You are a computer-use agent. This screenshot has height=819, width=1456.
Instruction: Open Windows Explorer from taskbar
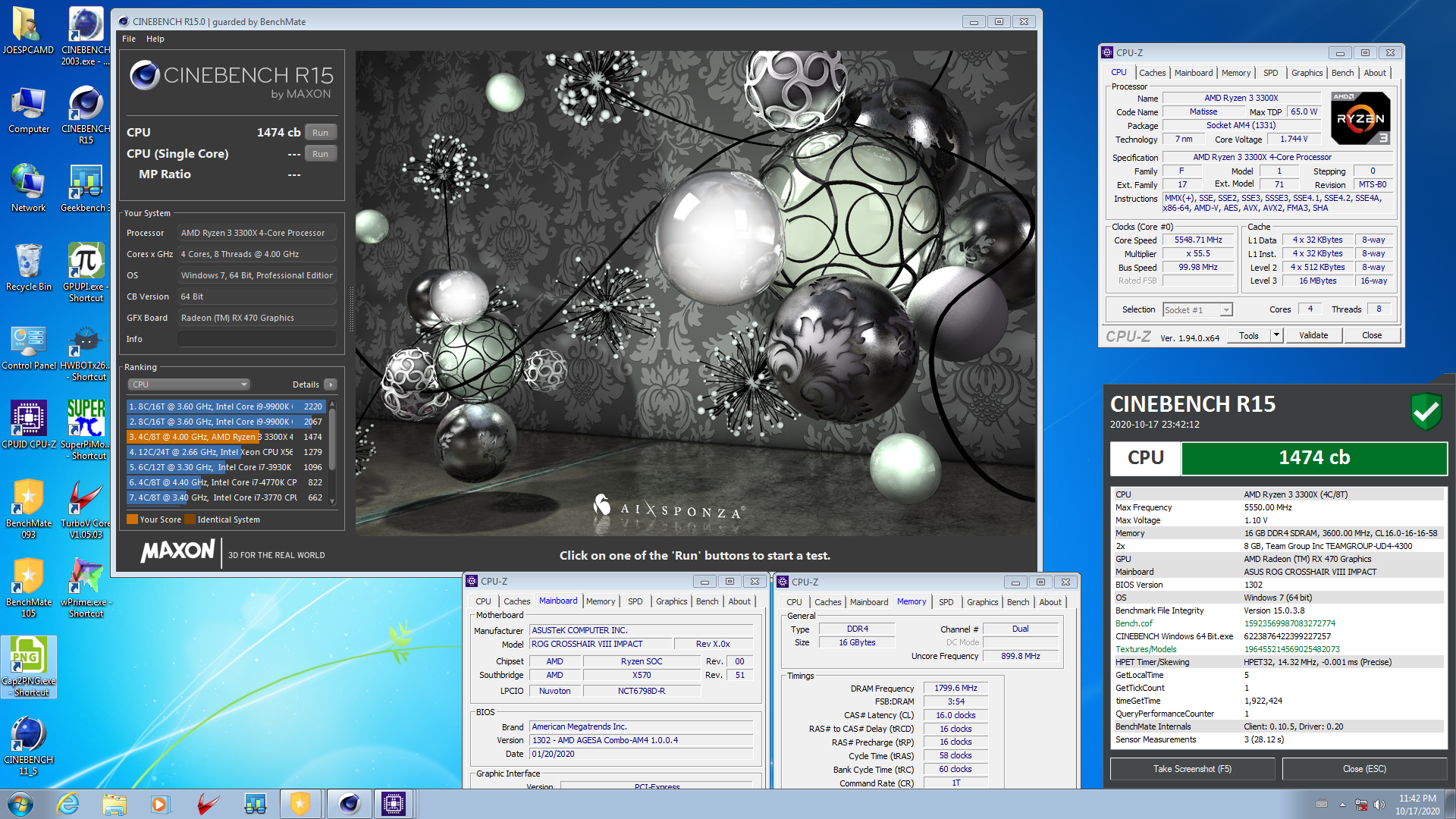pos(114,804)
